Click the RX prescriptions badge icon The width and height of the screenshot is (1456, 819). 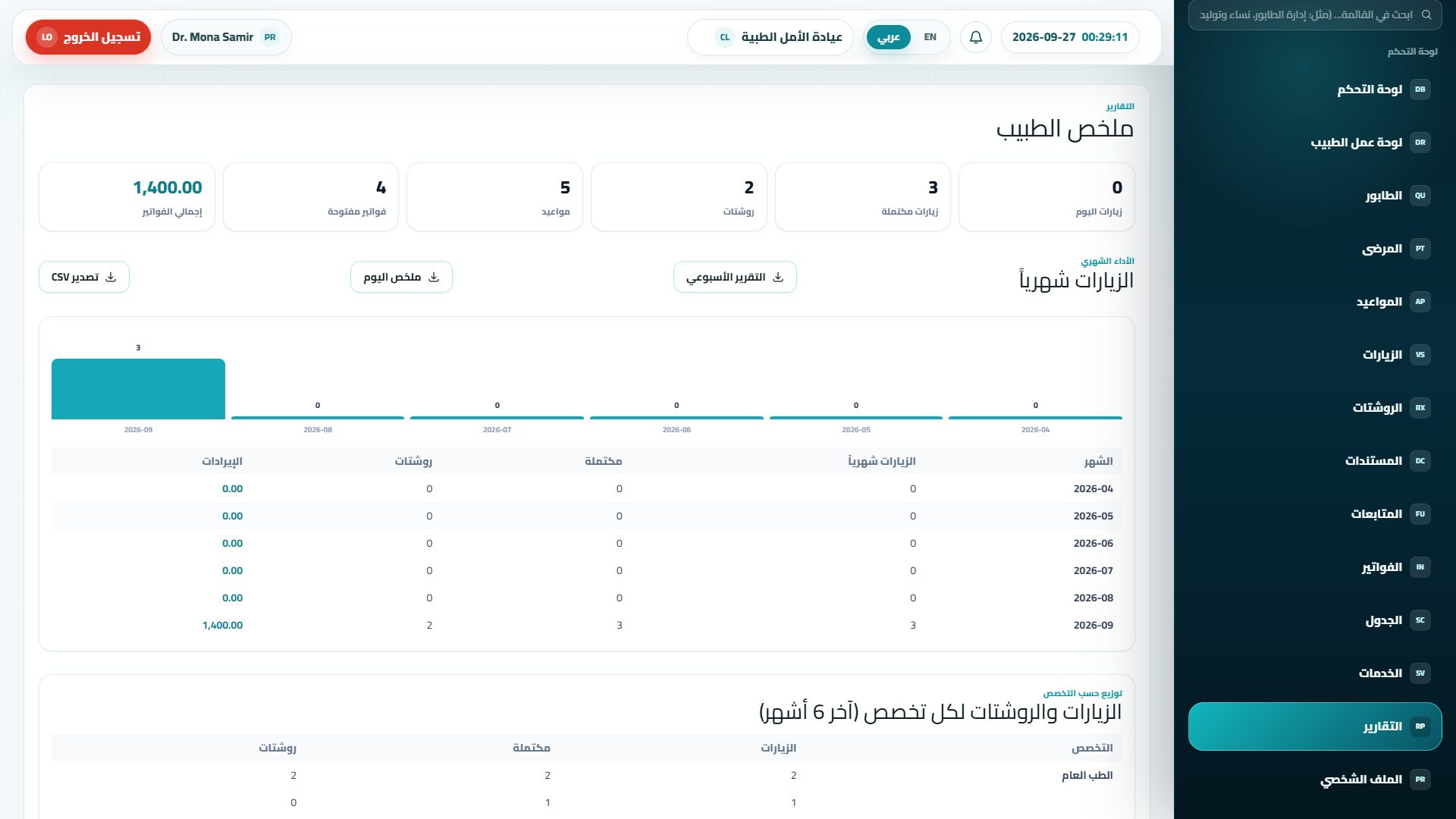pyautogui.click(x=1420, y=408)
